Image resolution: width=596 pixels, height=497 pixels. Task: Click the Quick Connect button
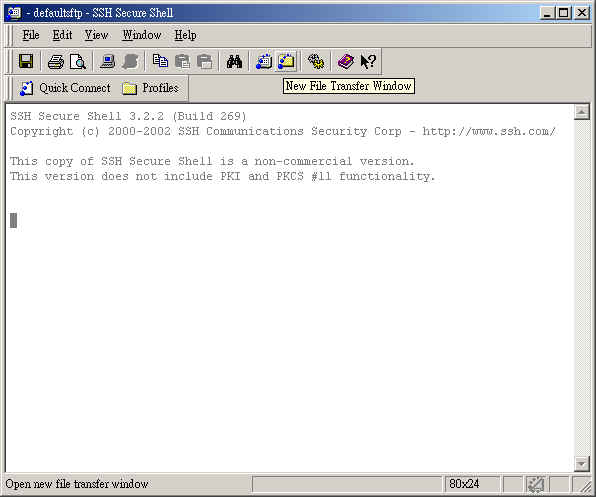point(65,88)
